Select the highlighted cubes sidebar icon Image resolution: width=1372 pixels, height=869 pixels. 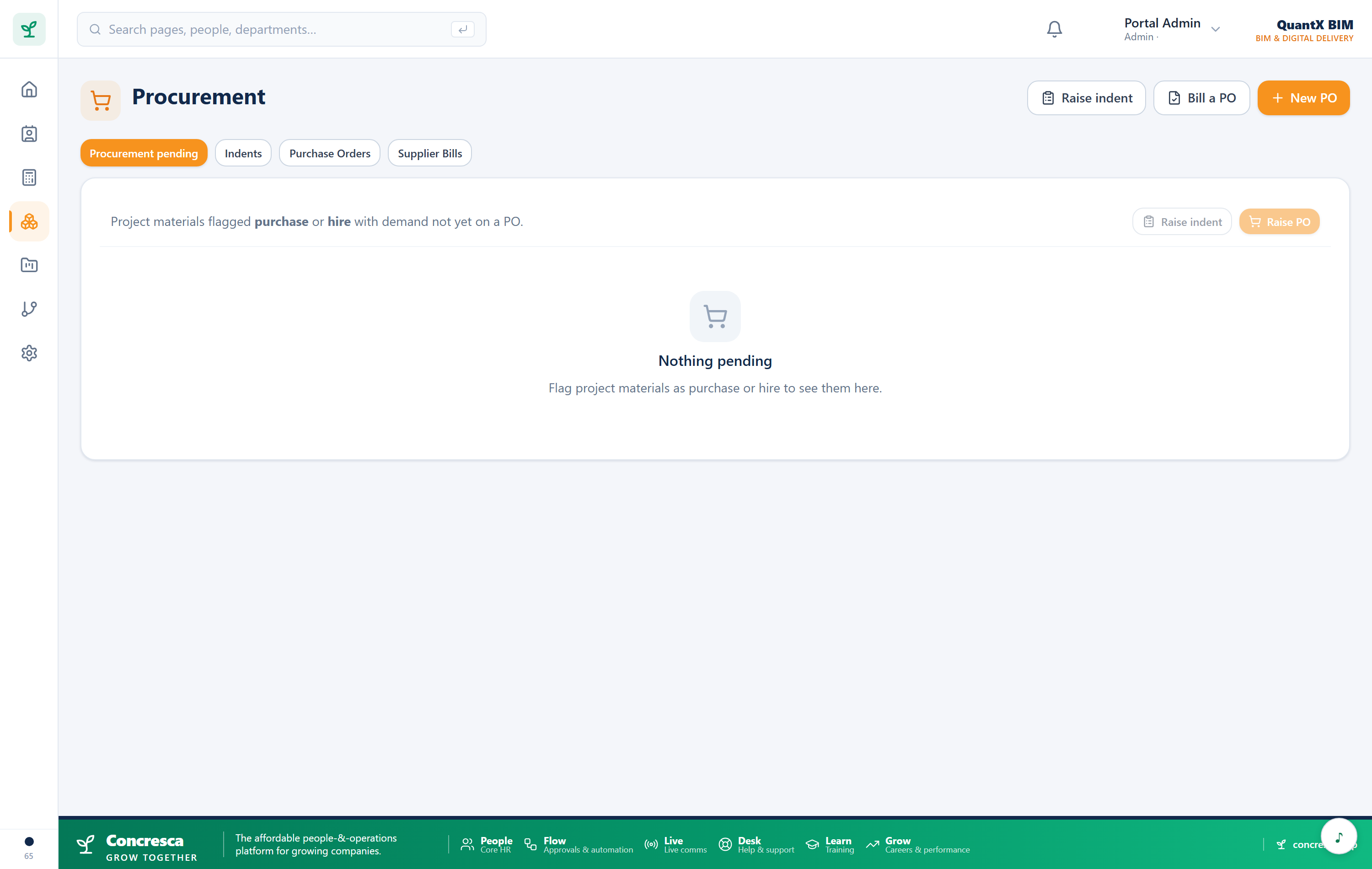[29, 221]
